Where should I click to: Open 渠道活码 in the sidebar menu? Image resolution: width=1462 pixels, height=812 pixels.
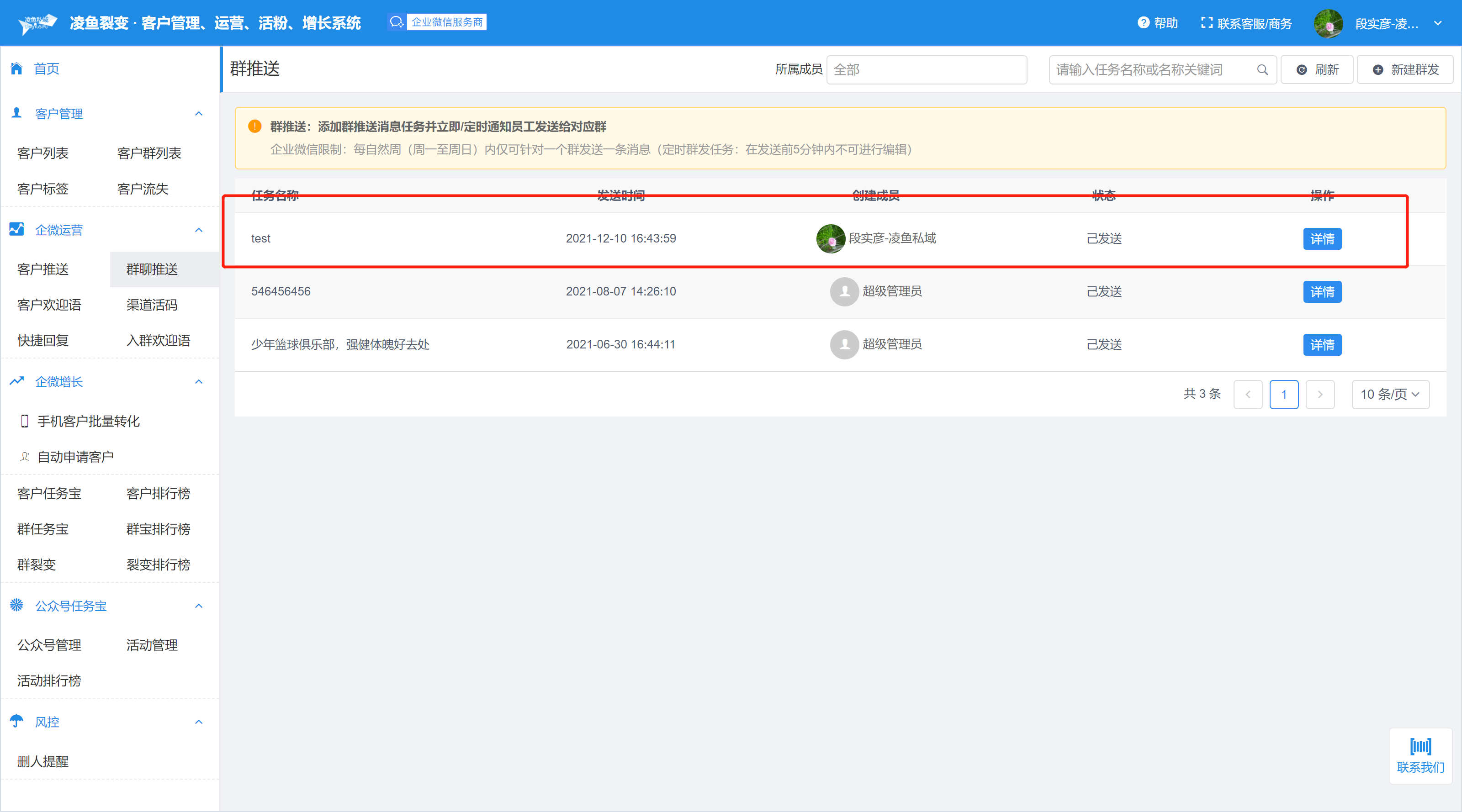coord(152,305)
